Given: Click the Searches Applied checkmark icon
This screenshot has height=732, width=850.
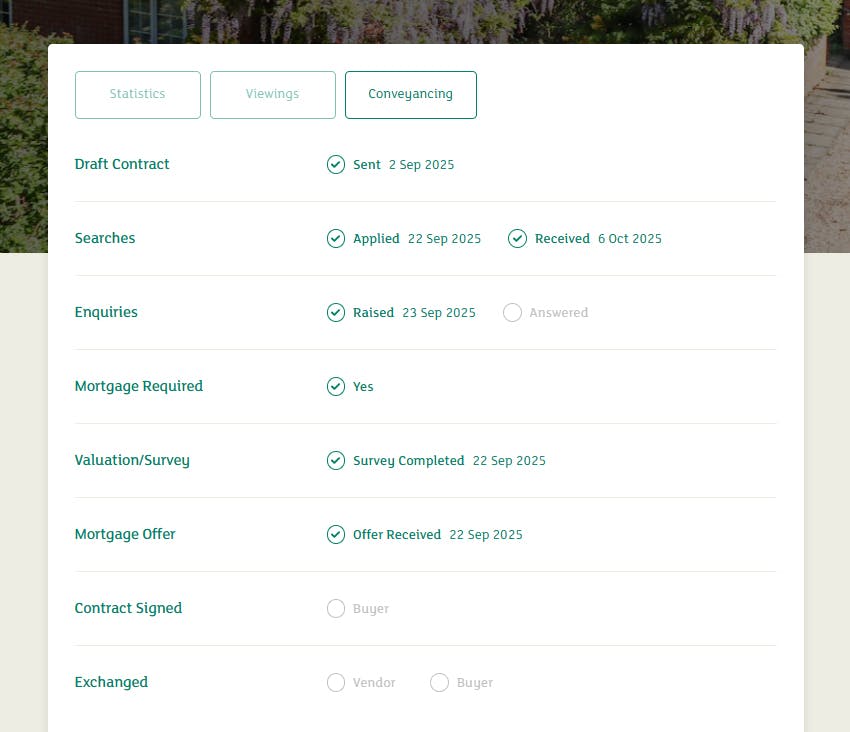Looking at the screenshot, I should pyautogui.click(x=336, y=239).
